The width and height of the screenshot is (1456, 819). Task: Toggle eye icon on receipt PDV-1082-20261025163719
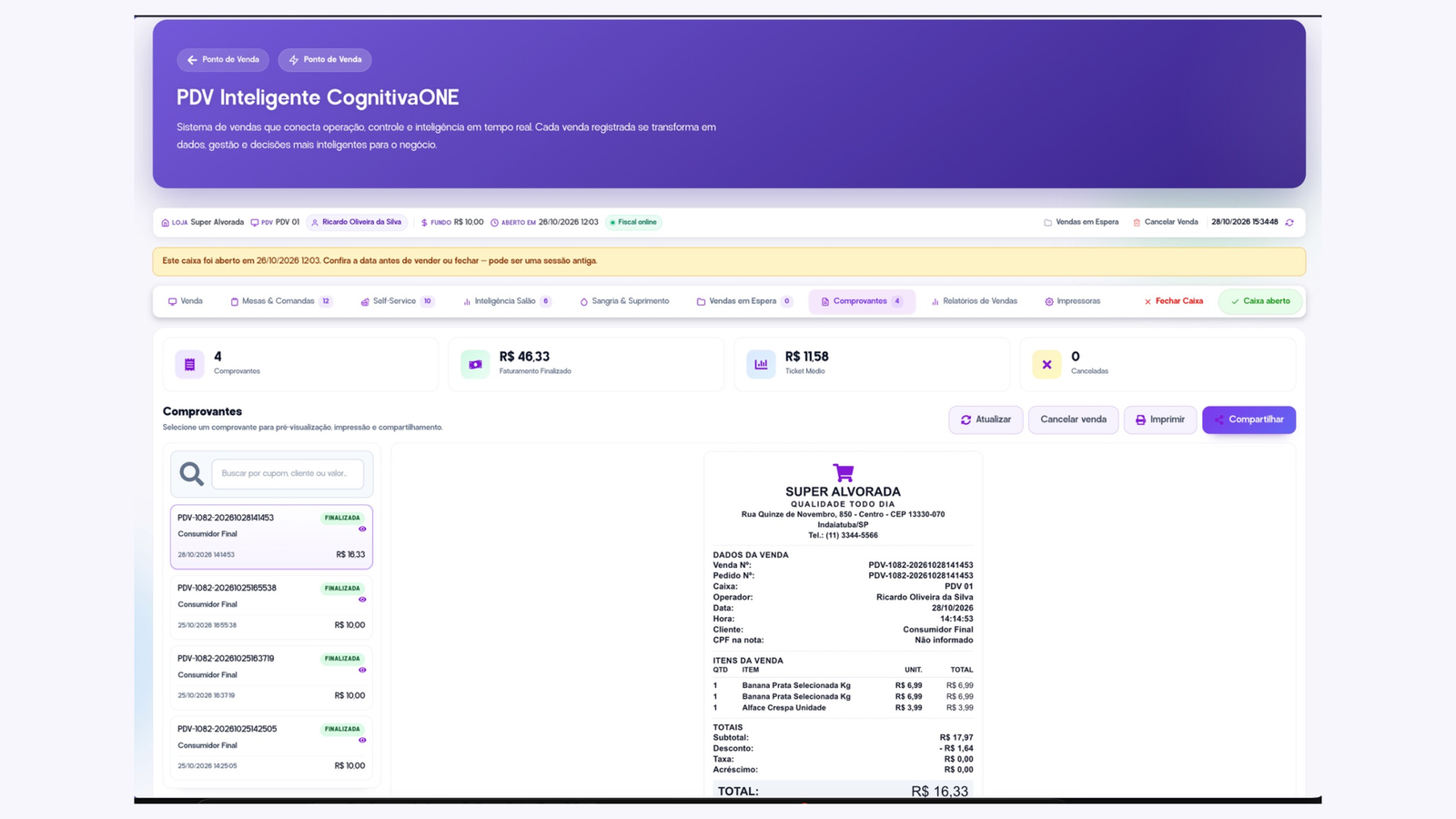[x=362, y=670]
